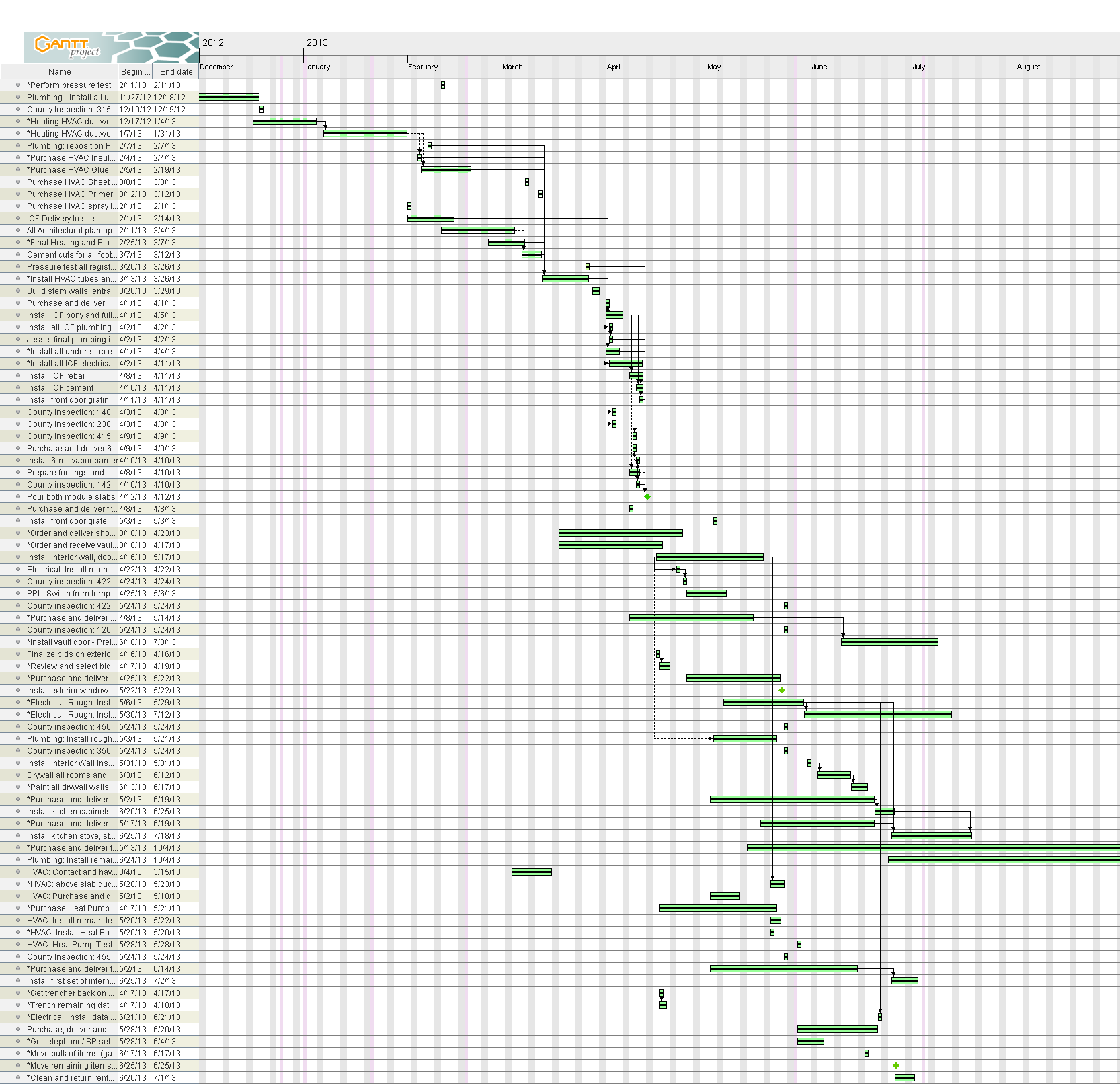Click the July month label in timeline
Viewport: 1120px width, 1084px height.
919,67
